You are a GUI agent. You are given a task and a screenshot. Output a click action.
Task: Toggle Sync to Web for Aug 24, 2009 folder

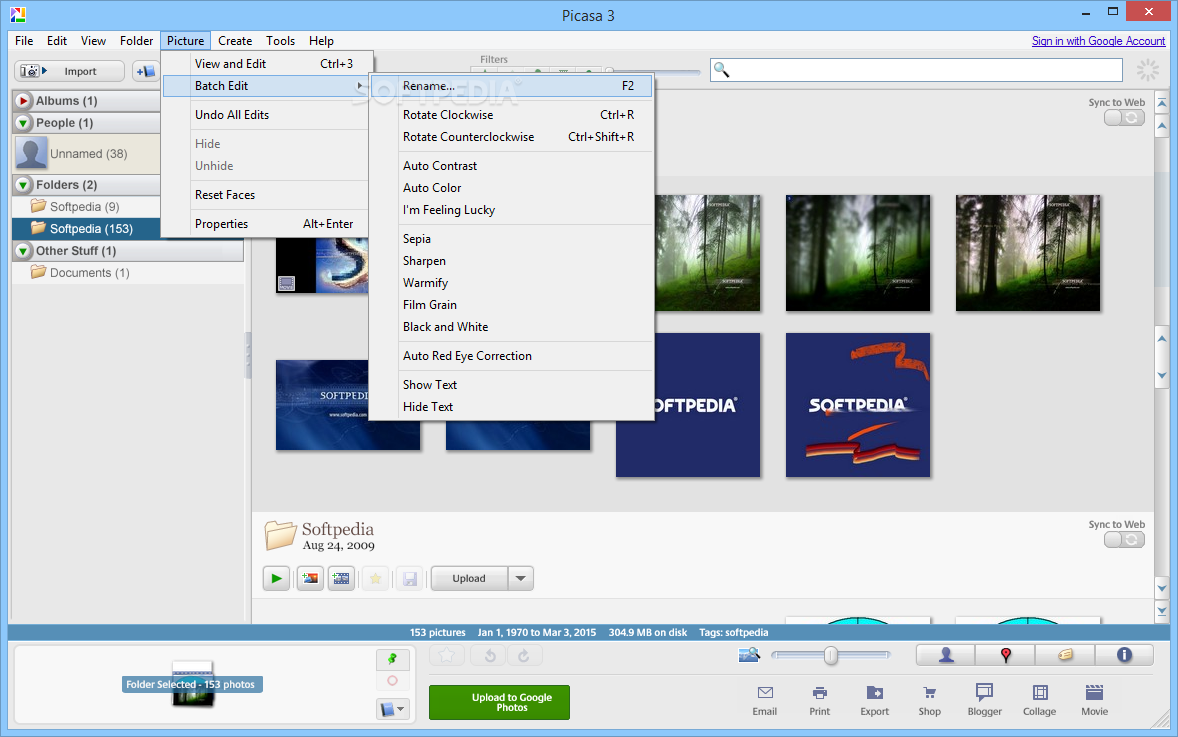[1124, 539]
